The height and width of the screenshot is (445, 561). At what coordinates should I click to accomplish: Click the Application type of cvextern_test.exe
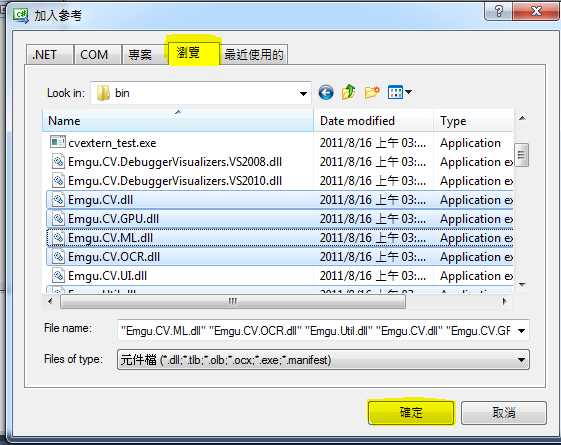[x=470, y=143]
